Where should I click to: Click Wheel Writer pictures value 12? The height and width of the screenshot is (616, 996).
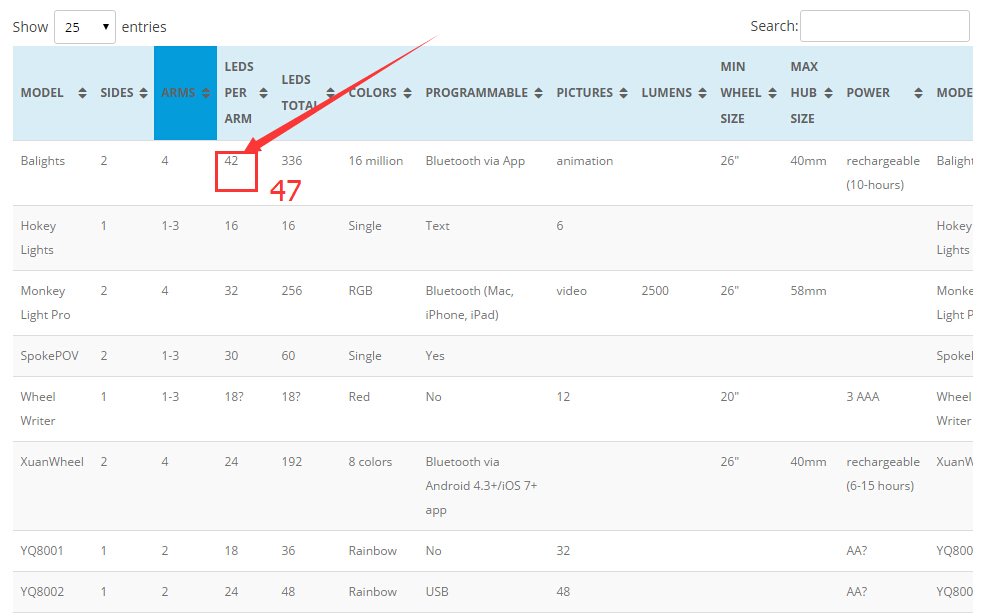[x=563, y=396]
